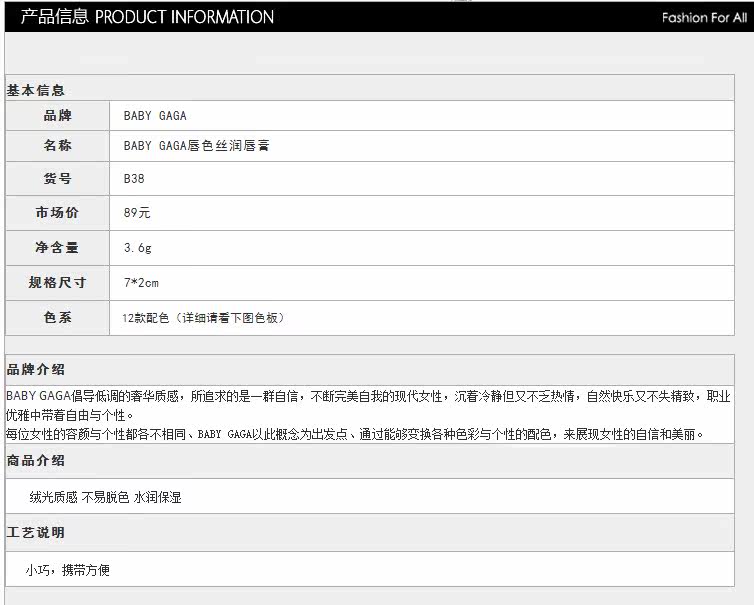Select the text '小巧，携带方便'
The height and width of the screenshot is (605, 754).
67,570
